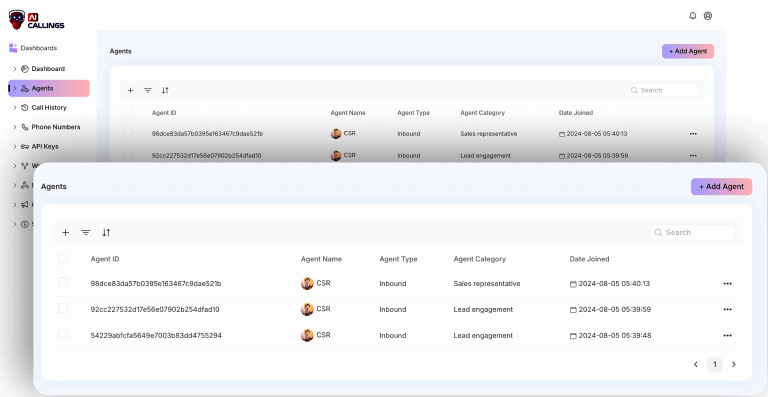Screen dimensions: 768x397
Task: Open the notifications bell icon
Action: (693, 16)
